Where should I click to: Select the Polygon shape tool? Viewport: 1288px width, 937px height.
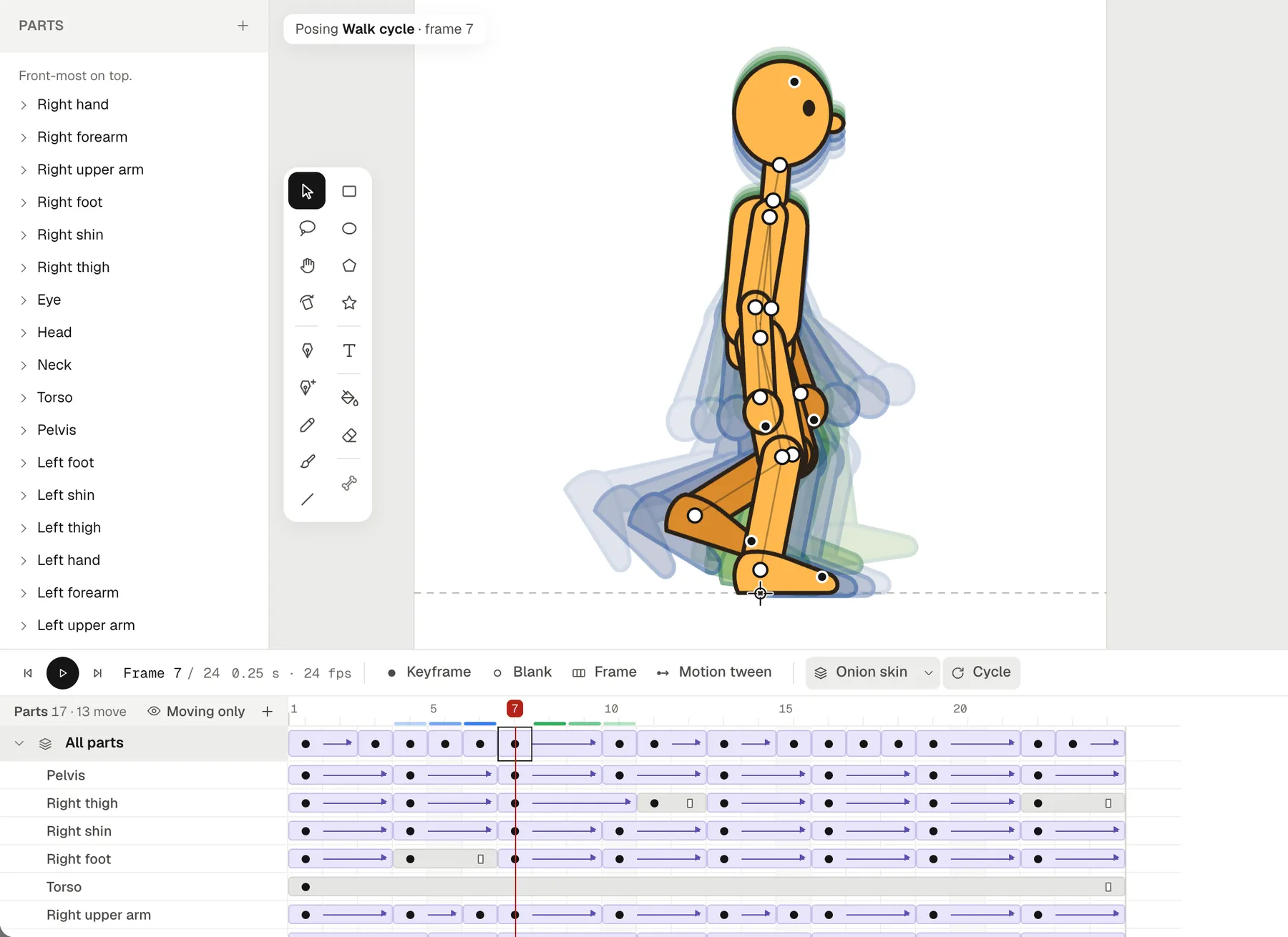[x=349, y=265]
